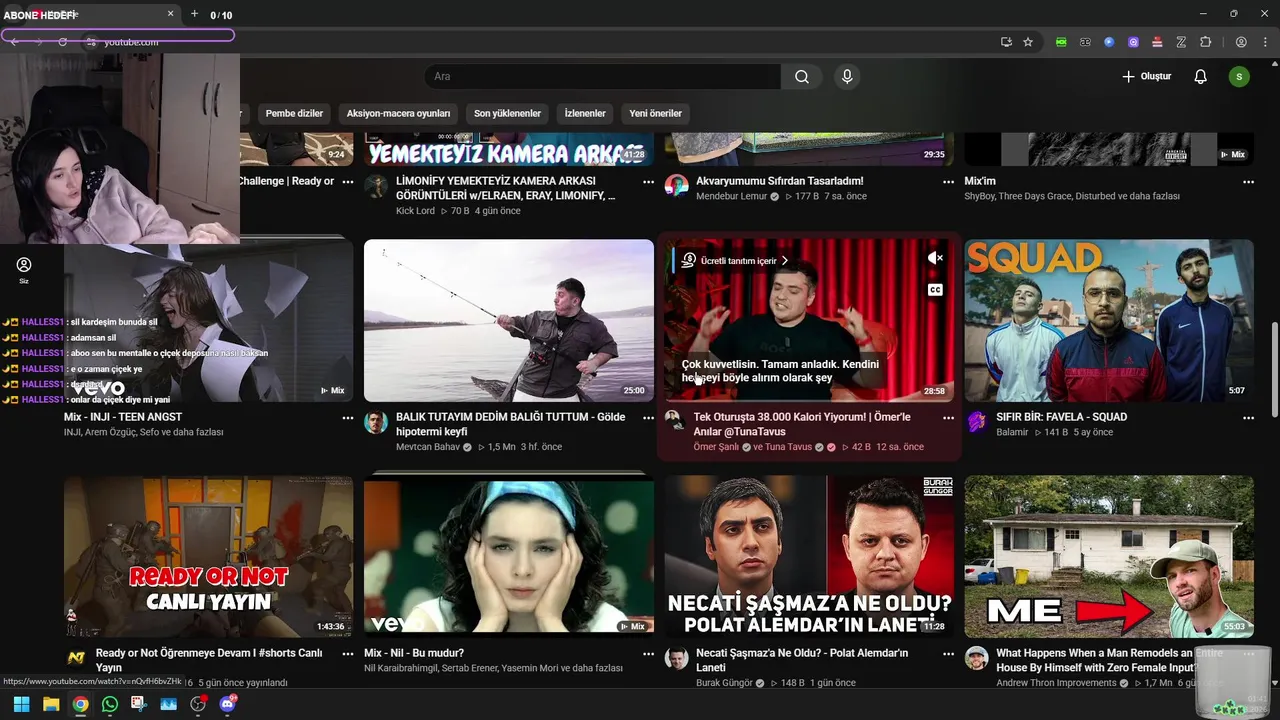This screenshot has height=720, width=1280.
Task: Click the blue play-button extension icon
Action: pyautogui.click(x=1109, y=42)
